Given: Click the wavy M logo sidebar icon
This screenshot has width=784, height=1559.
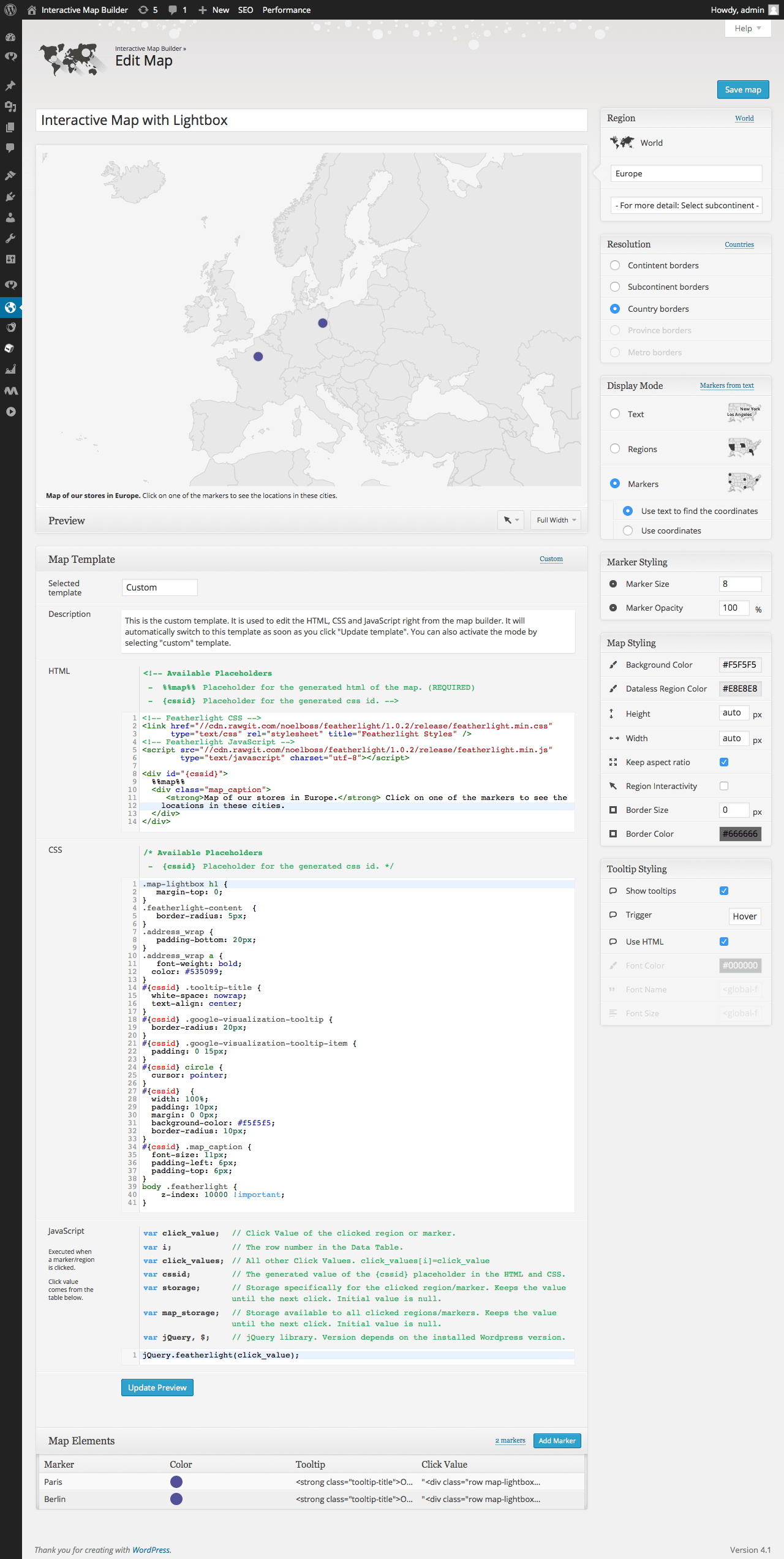Looking at the screenshot, I should (10, 390).
